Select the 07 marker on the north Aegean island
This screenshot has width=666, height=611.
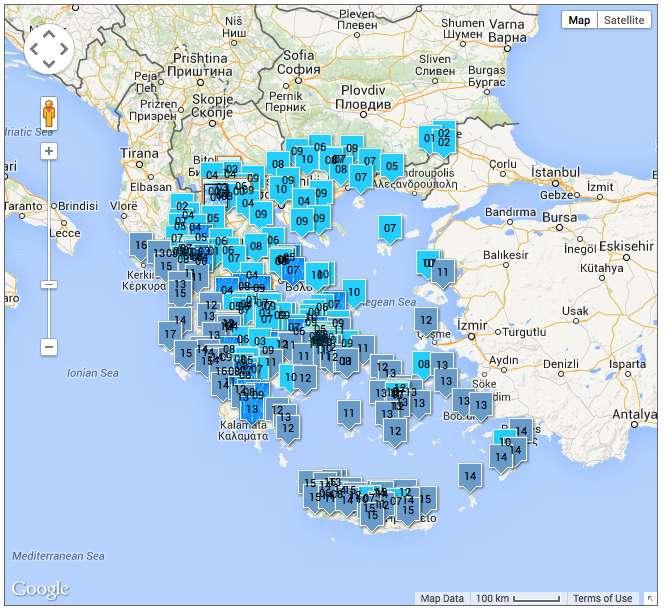coord(390,230)
